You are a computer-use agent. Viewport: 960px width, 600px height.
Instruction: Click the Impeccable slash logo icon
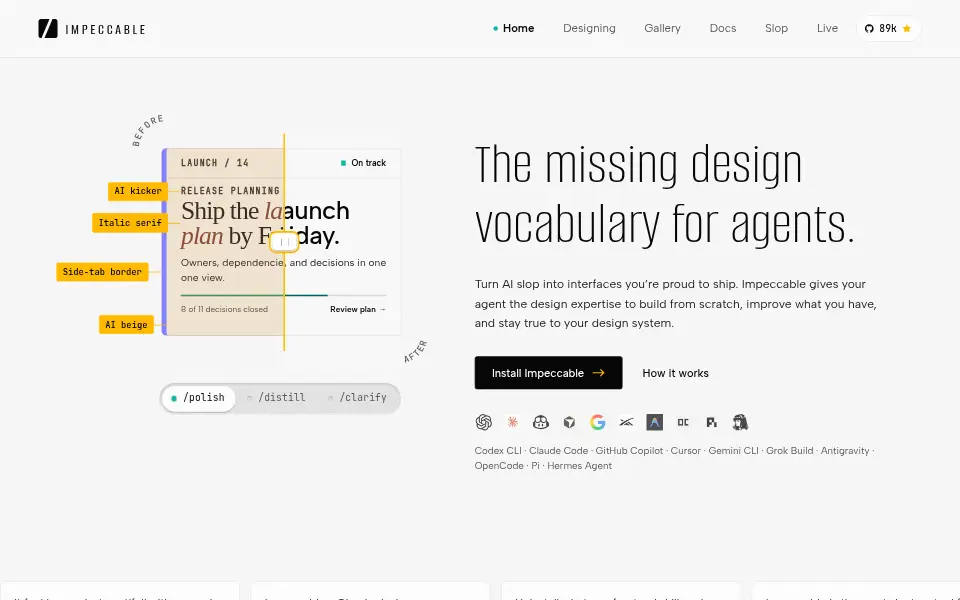[x=48, y=29]
